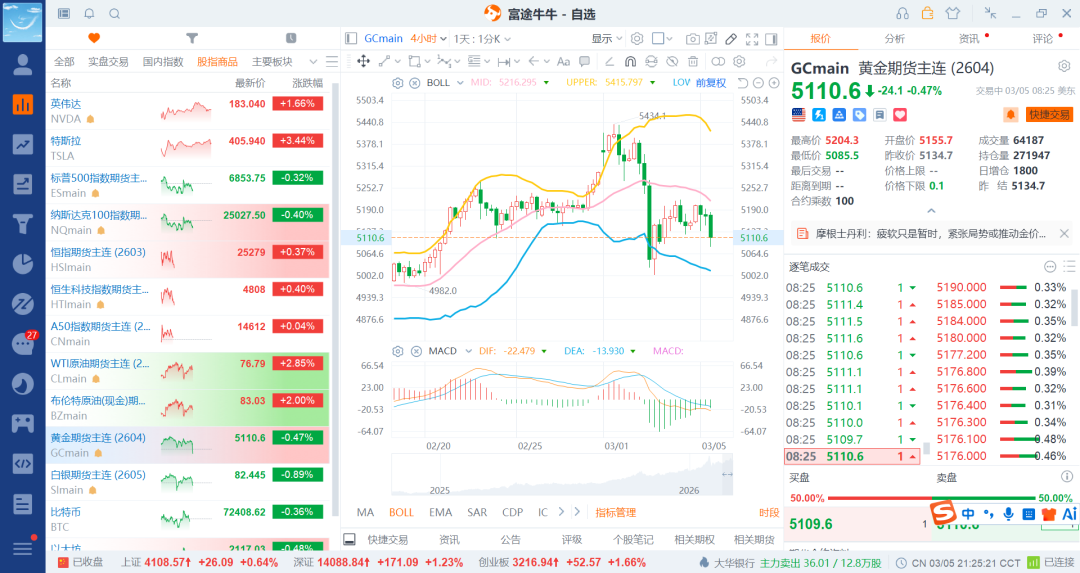Switch to the funnel filter watchlist view
This screenshot has width=1080, height=573.
(192, 38)
